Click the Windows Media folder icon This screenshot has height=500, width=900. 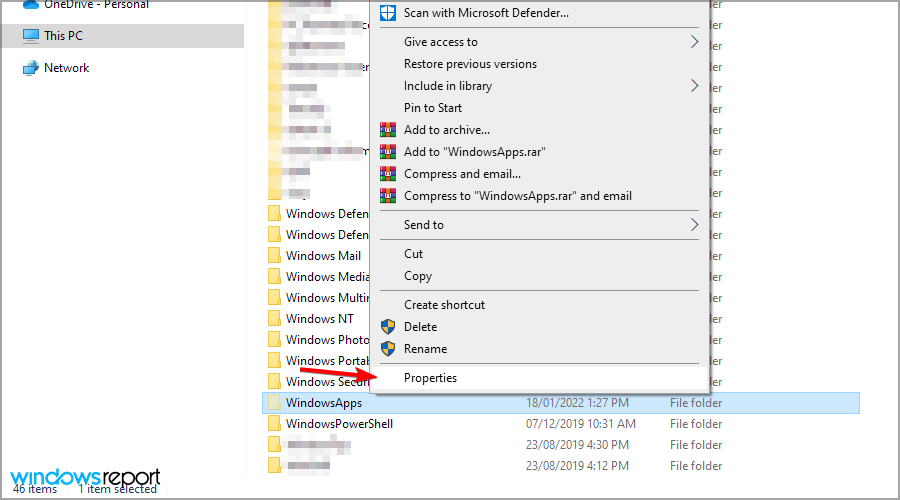point(274,277)
